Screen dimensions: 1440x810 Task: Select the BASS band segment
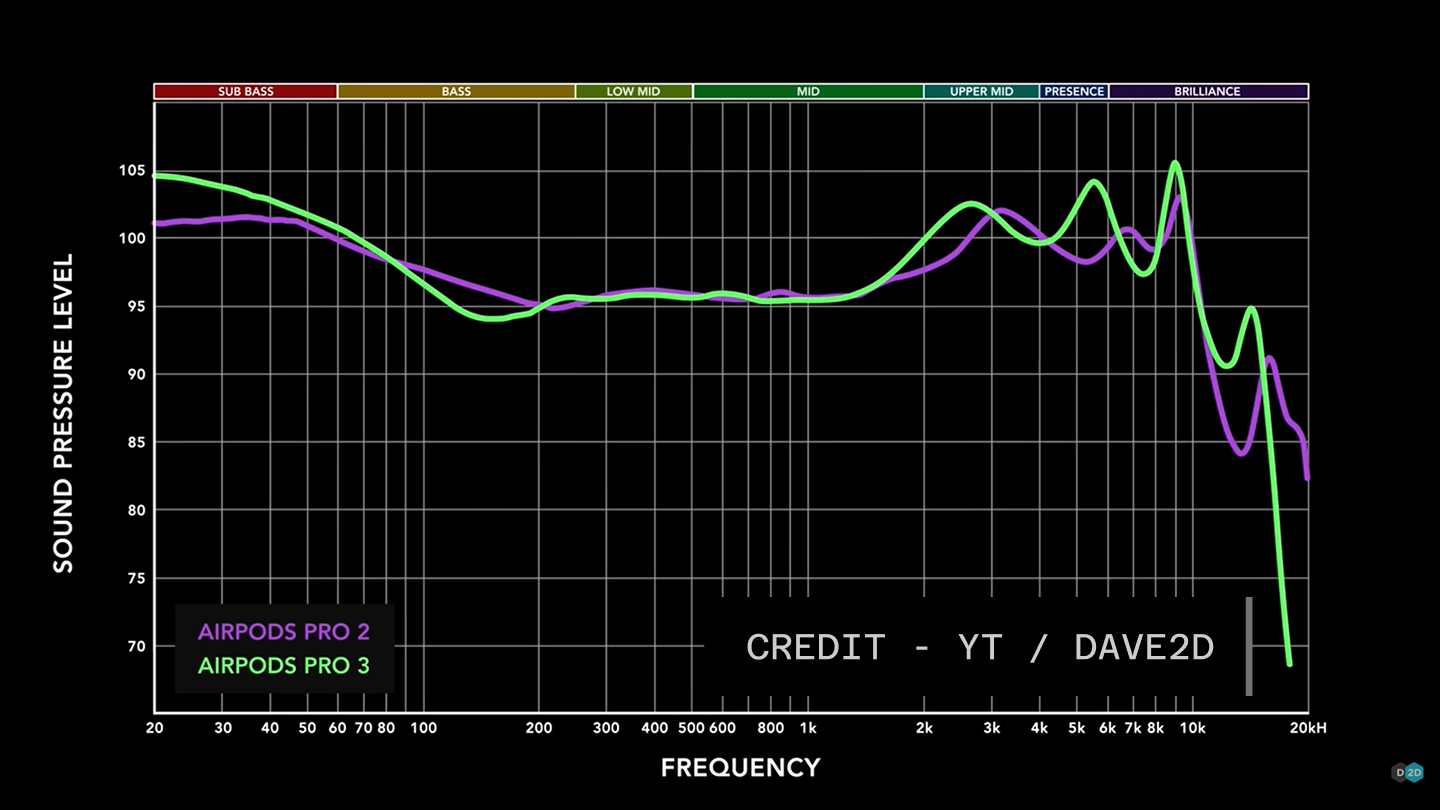point(455,91)
